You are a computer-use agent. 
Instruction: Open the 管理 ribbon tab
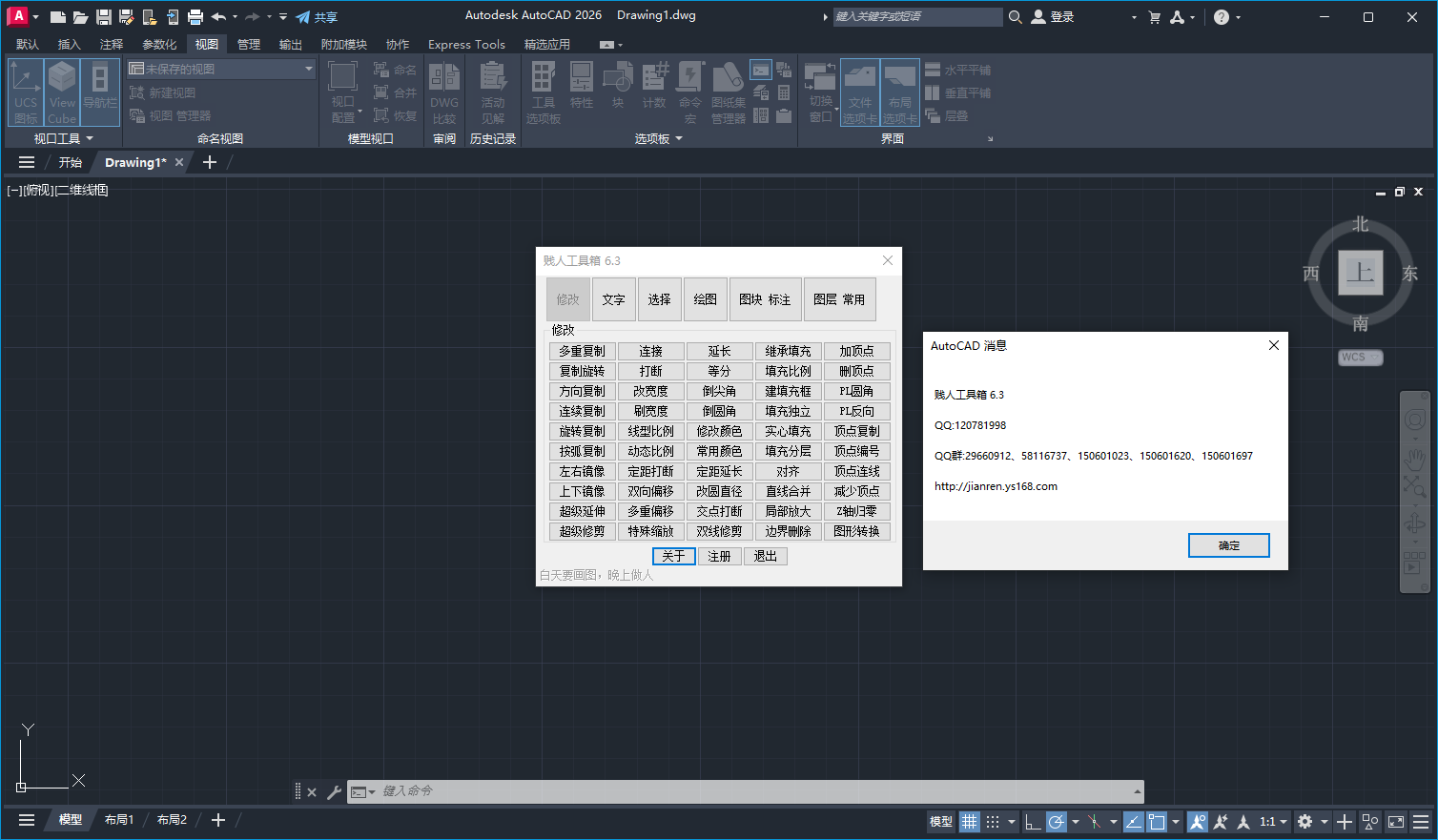coord(249,44)
